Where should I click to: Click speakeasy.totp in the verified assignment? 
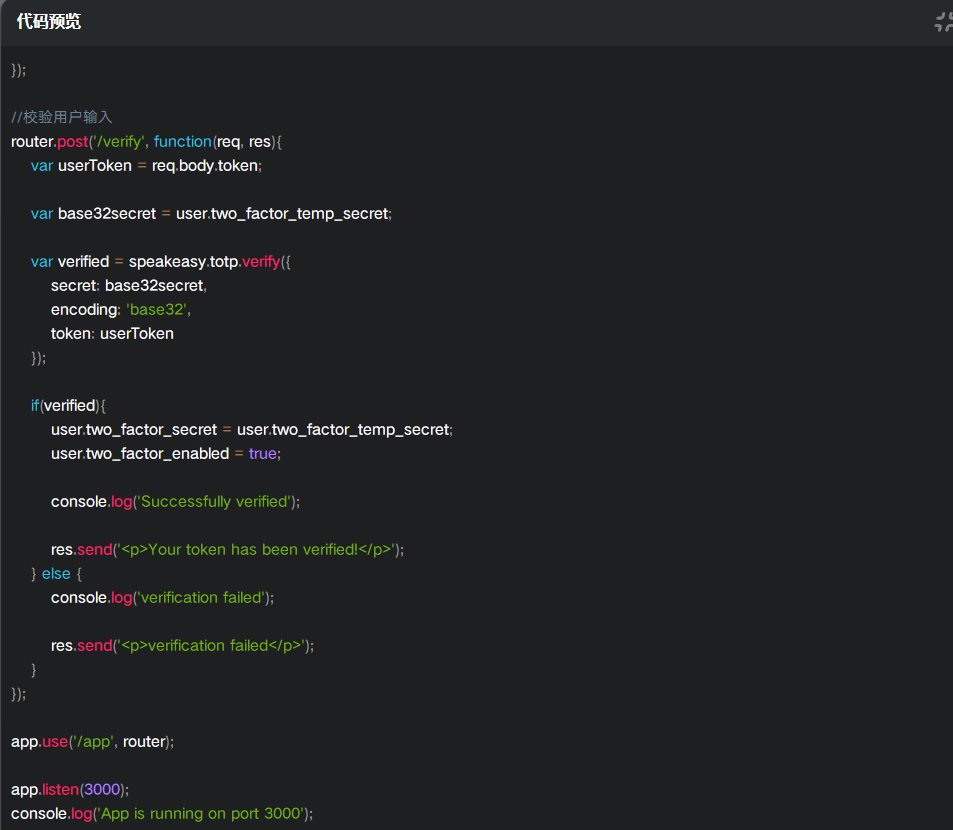[184, 262]
